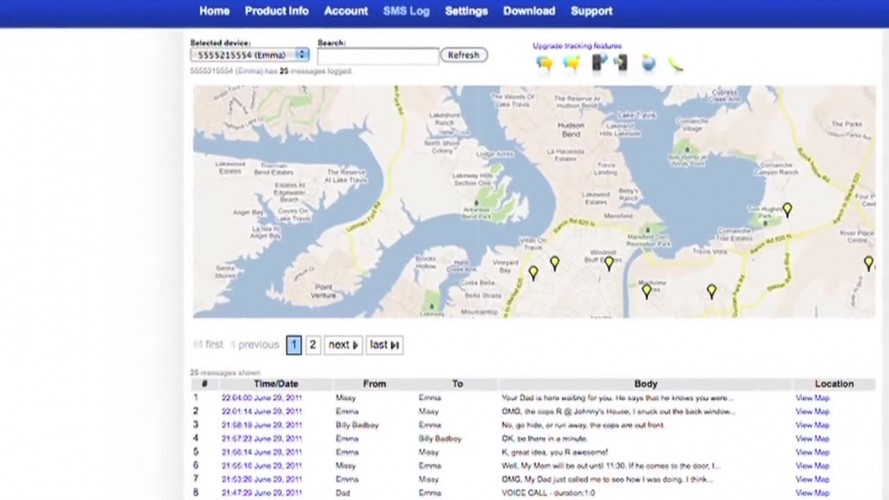Click 'VOICE CALL - duration:1:0' entry
889x500 pixels.
(548, 493)
